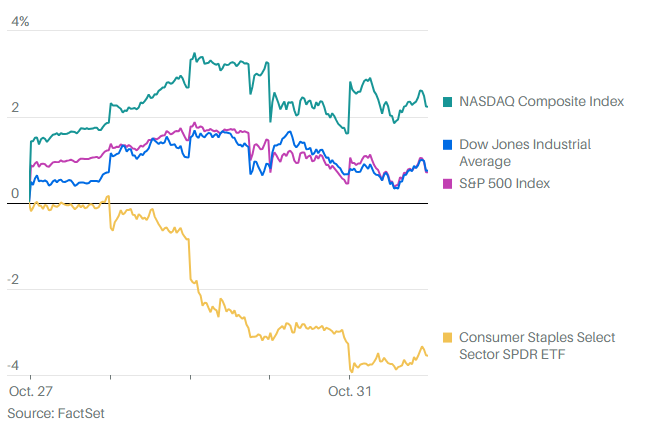Click the black zero baseline of the chart
Image resolution: width=661 pixels, height=426 pixels.
click(x=228, y=203)
